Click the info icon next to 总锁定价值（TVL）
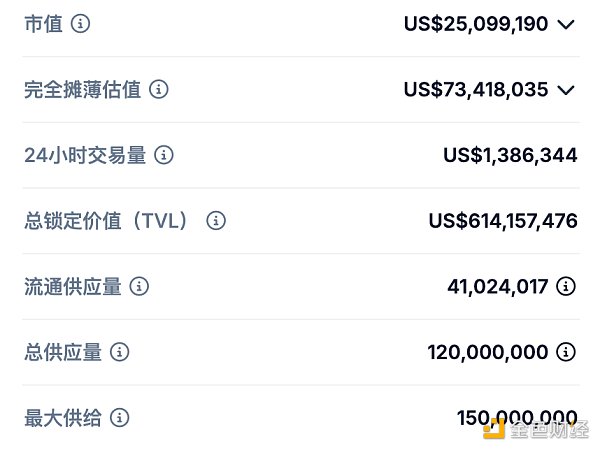The image size is (600, 450). point(216,221)
